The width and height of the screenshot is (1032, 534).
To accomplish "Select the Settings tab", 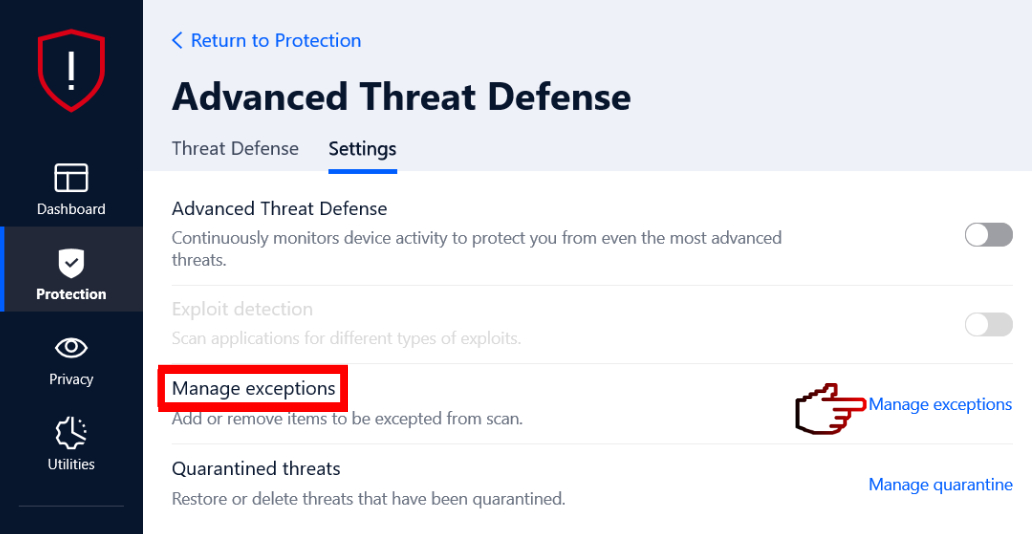I will pos(362,148).
